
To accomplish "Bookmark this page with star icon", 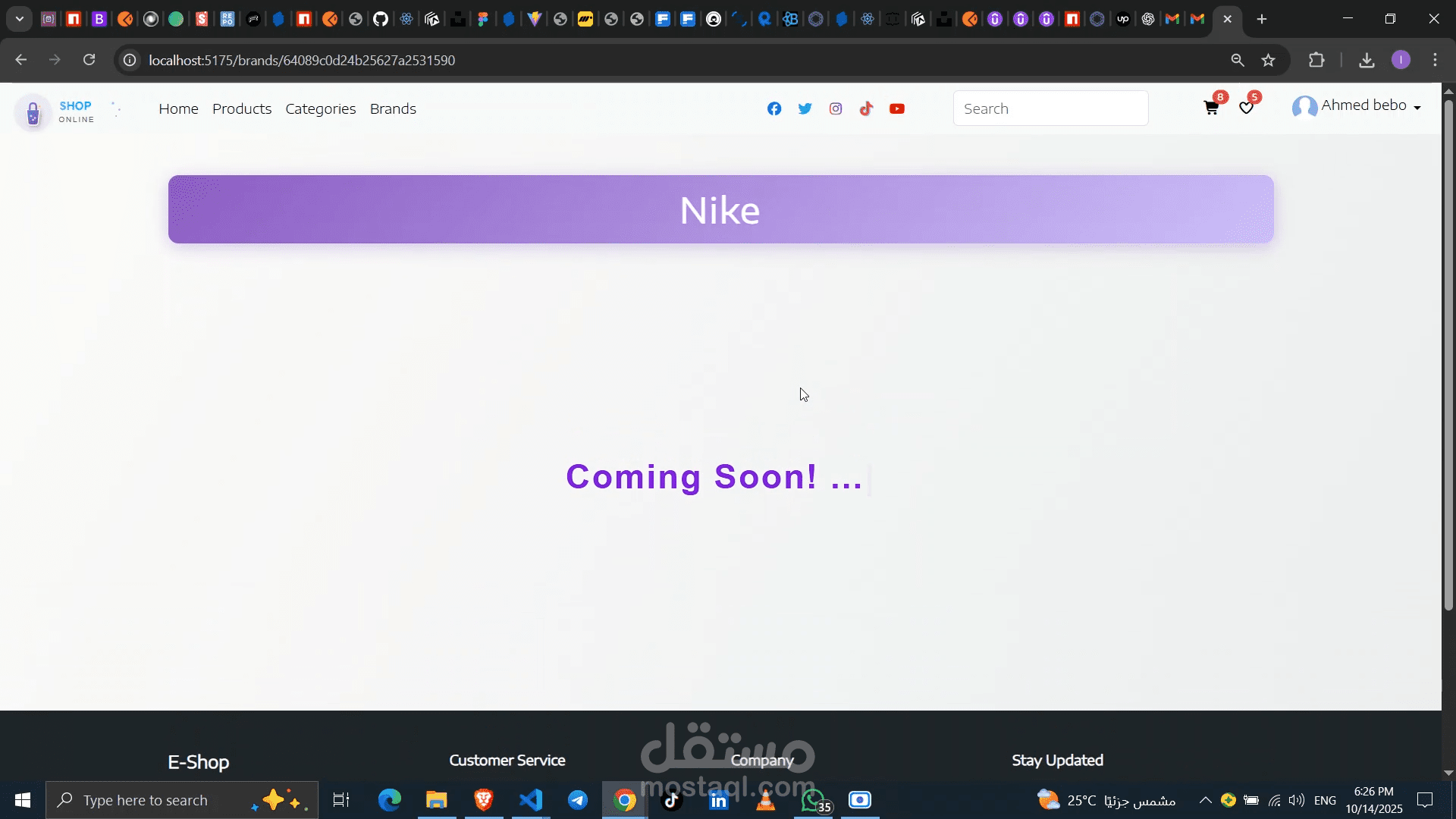I will 1268,60.
